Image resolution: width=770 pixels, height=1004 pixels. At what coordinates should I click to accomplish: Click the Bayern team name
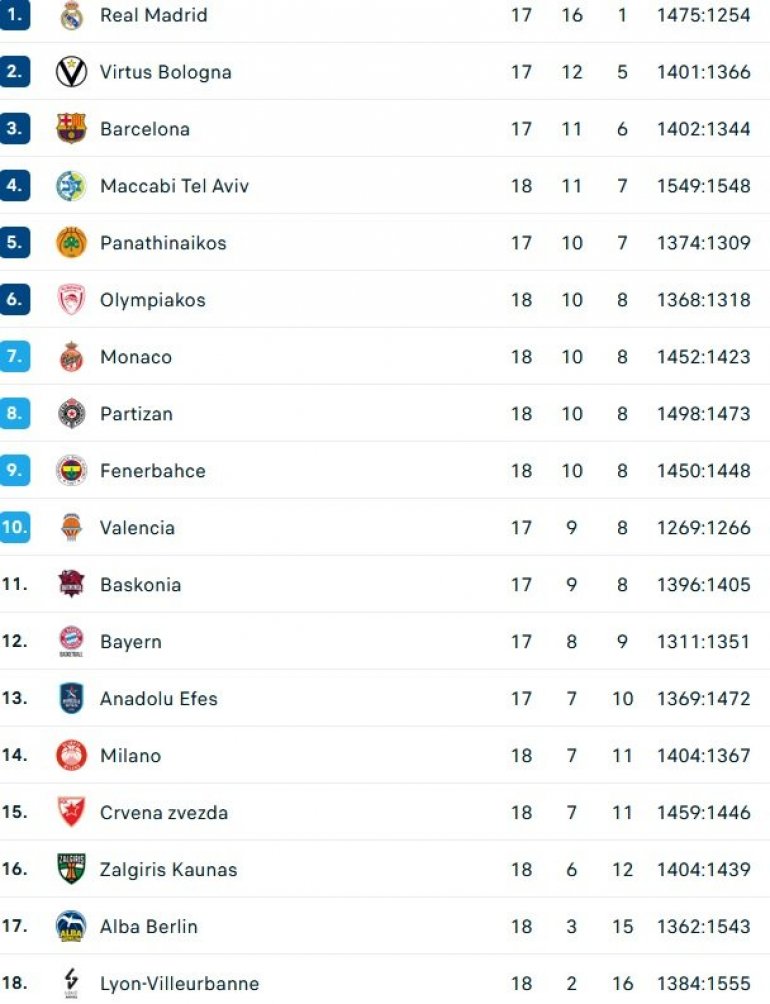coord(130,642)
